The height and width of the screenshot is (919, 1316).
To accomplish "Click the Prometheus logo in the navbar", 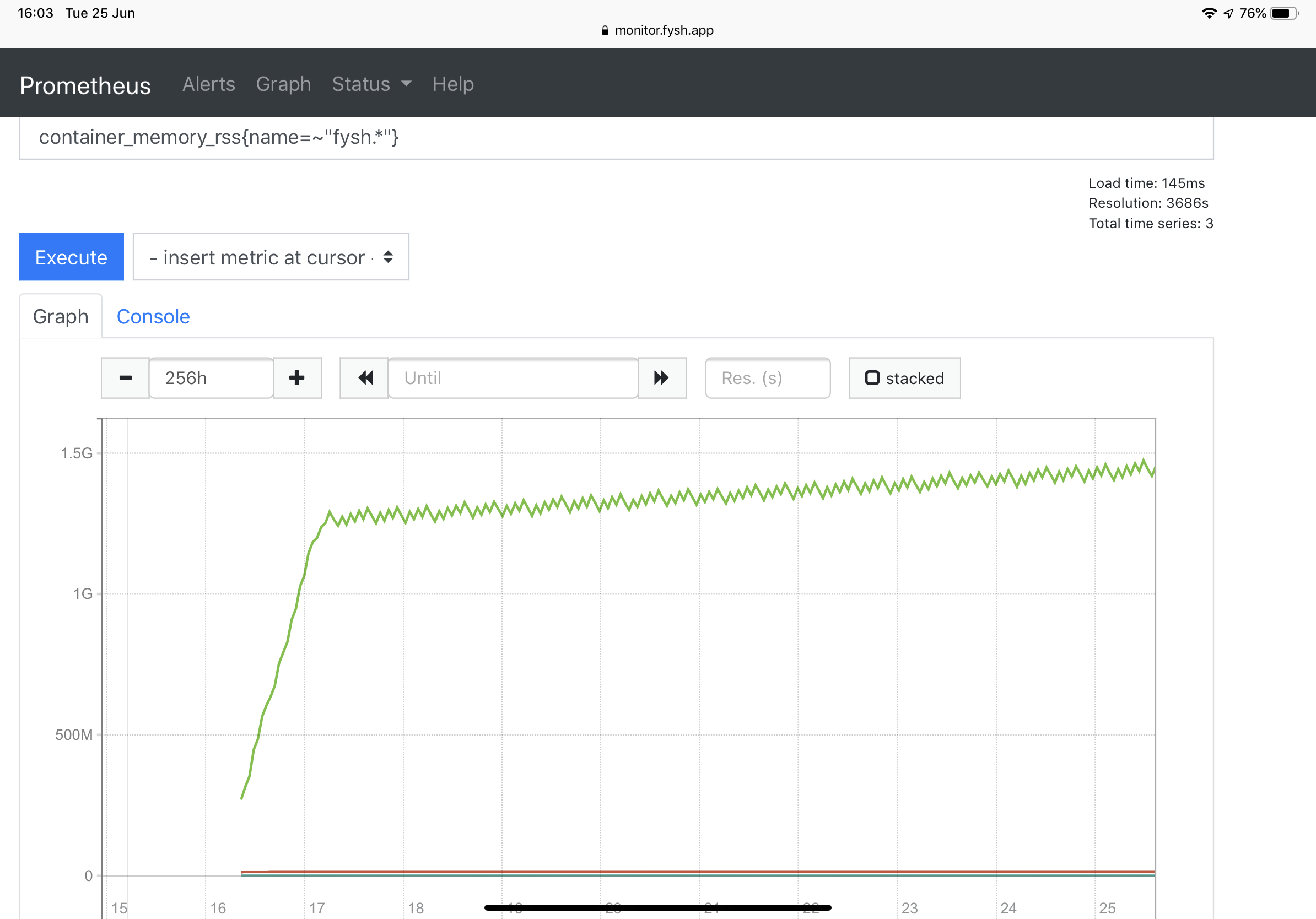I will click(85, 85).
